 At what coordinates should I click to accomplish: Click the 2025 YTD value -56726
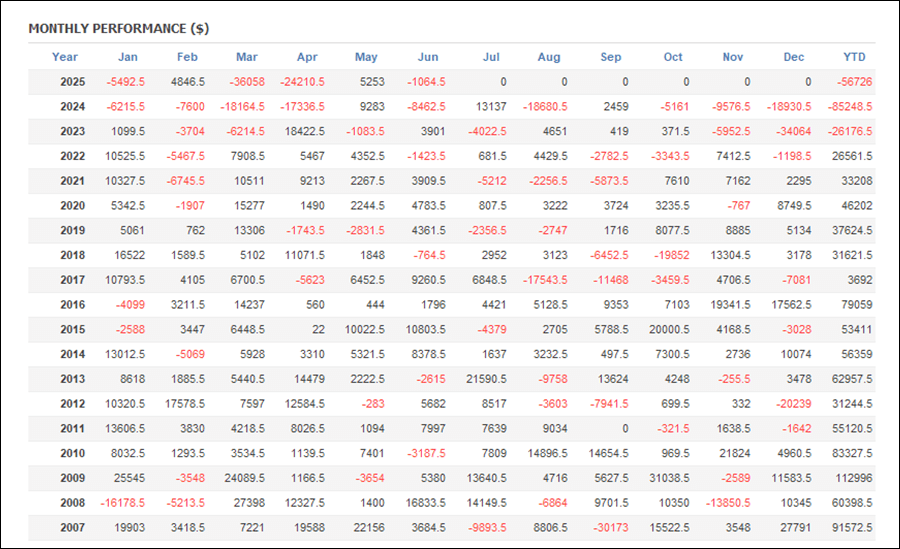[x=854, y=82]
